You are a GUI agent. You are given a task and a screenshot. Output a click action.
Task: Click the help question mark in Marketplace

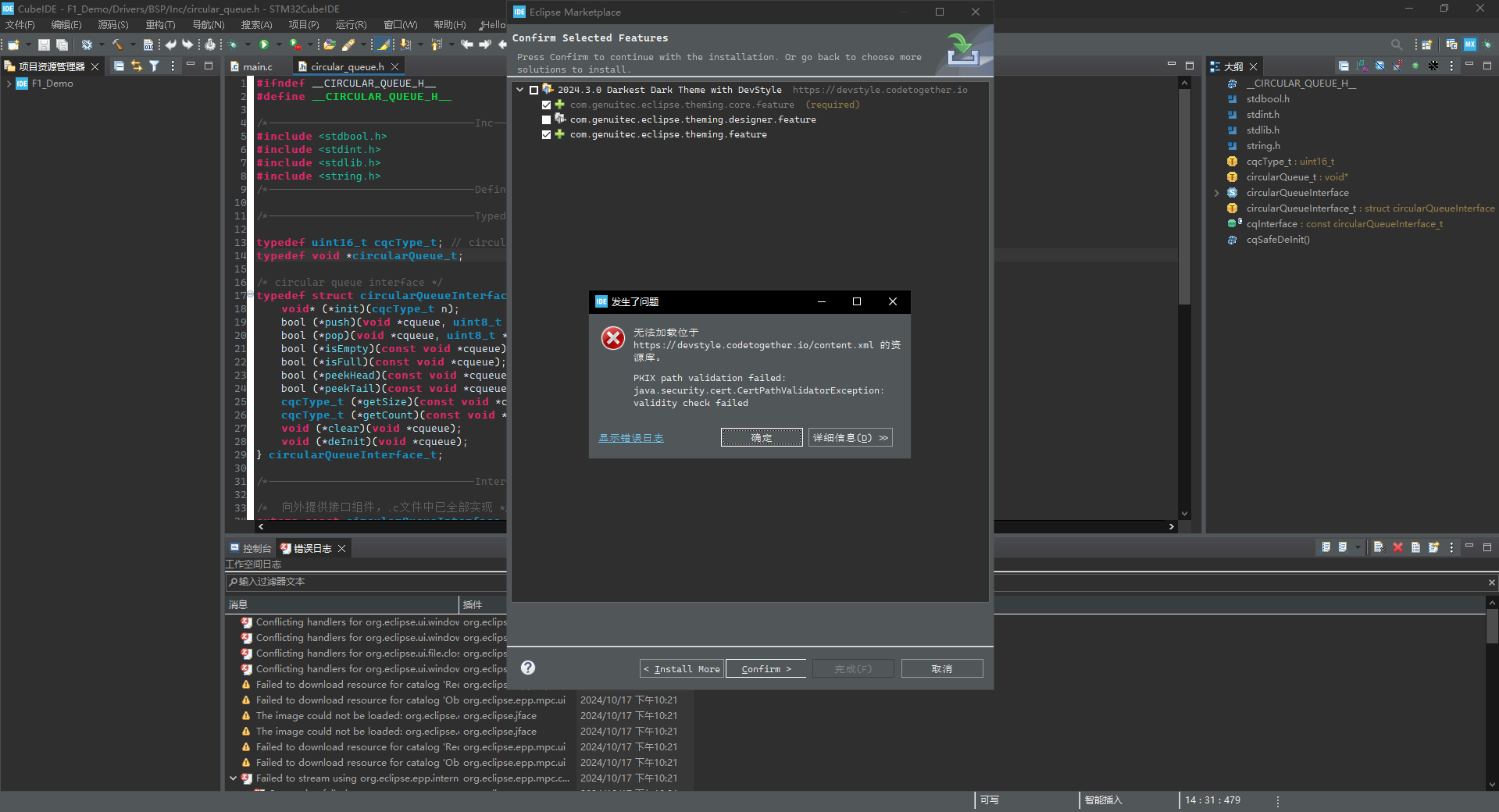click(x=528, y=668)
